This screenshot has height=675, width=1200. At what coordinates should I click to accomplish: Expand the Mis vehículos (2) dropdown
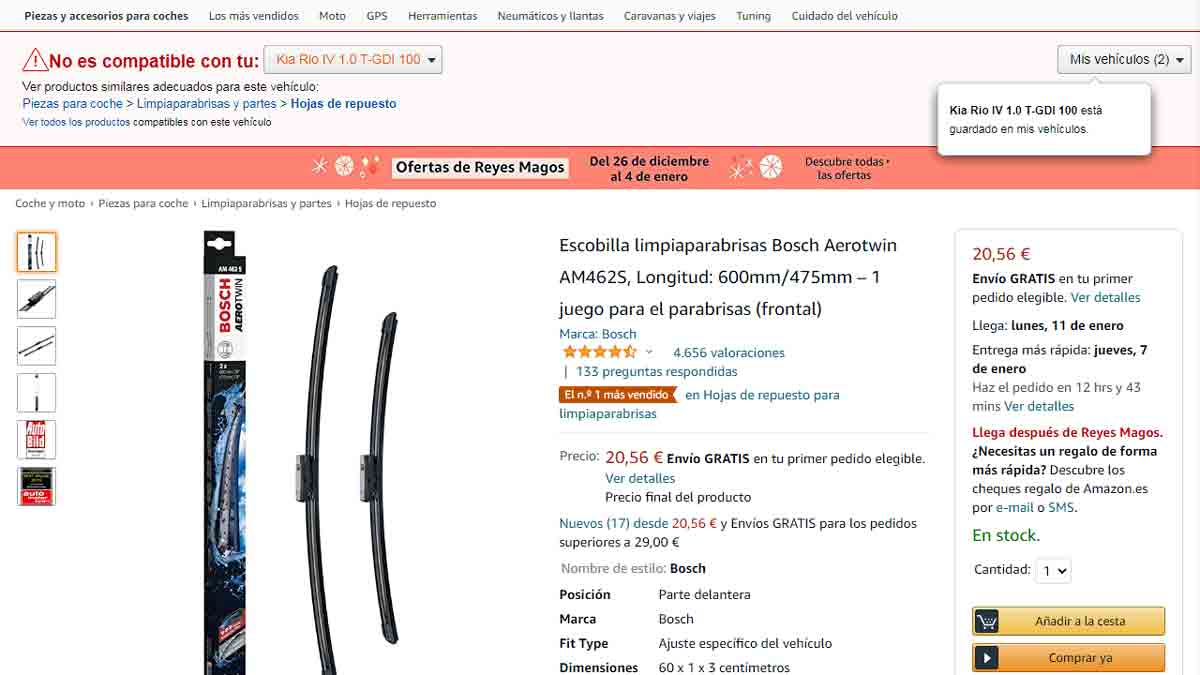(x=1124, y=60)
